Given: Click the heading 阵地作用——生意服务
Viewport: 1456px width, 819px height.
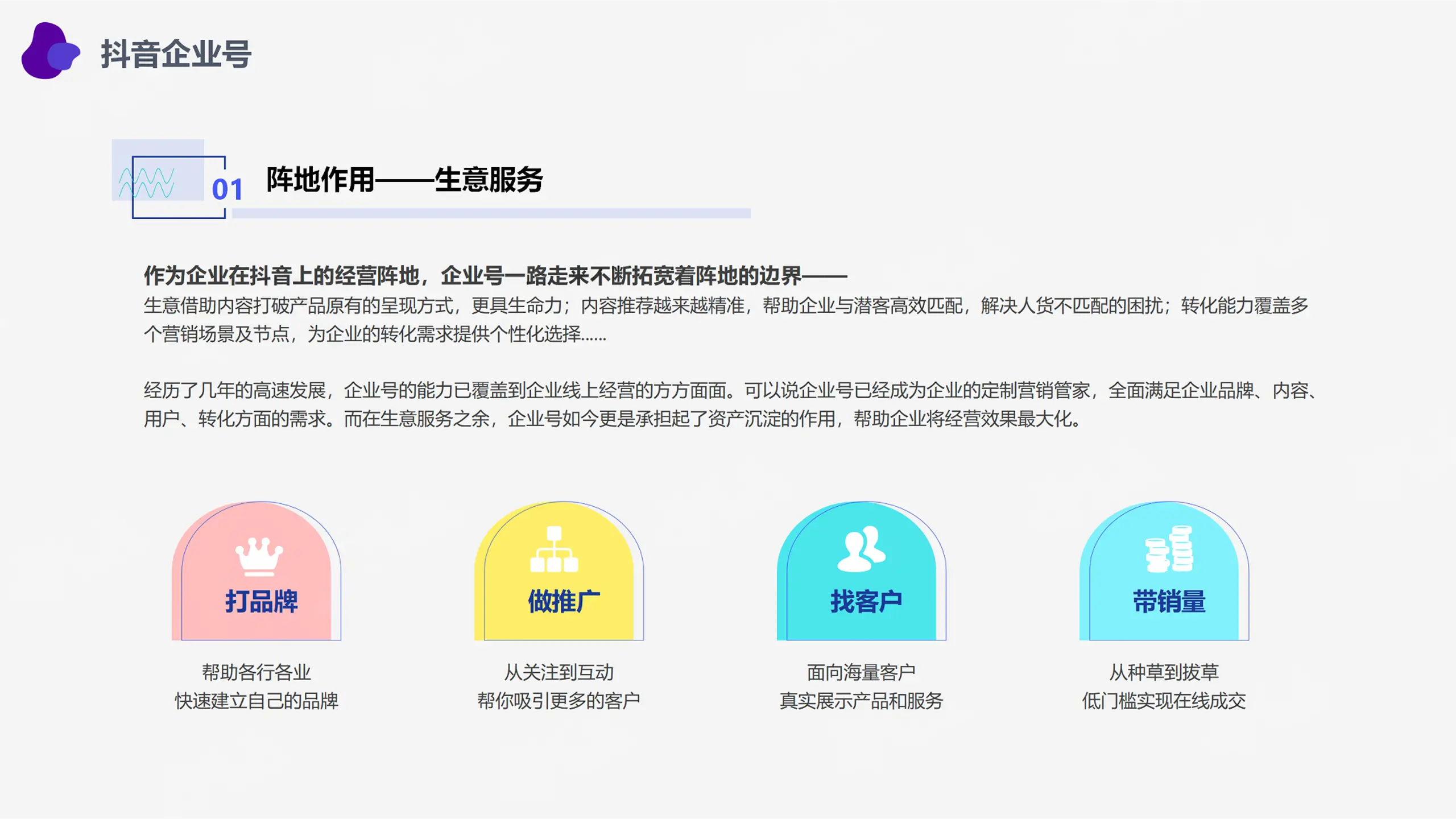Looking at the screenshot, I should (x=404, y=180).
